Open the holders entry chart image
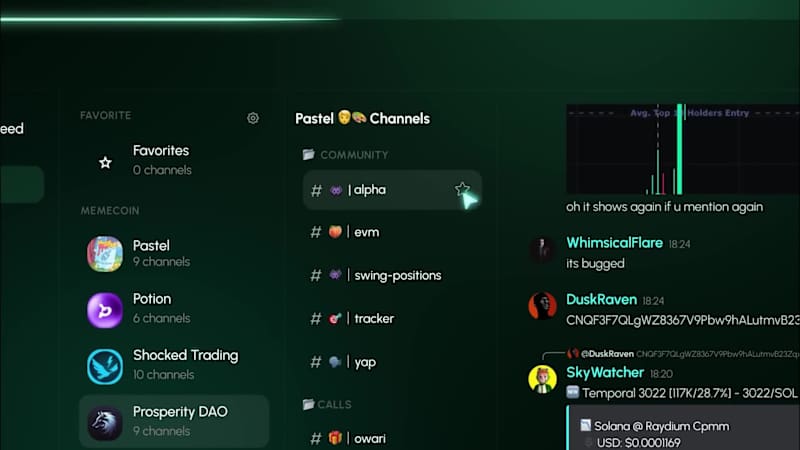Image resolution: width=800 pixels, height=450 pixels. coord(683,149)
